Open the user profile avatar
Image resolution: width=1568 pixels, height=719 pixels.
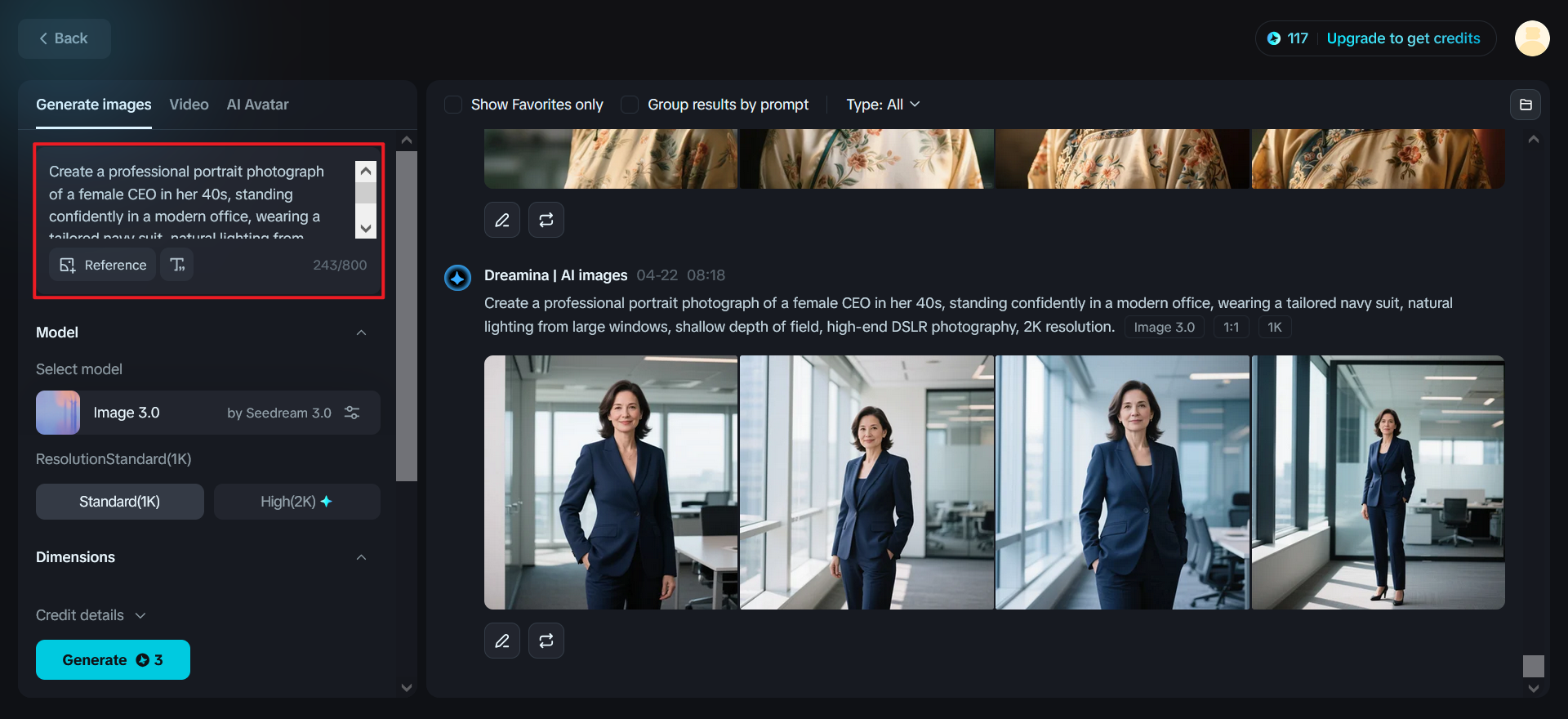coord(1532,38)
